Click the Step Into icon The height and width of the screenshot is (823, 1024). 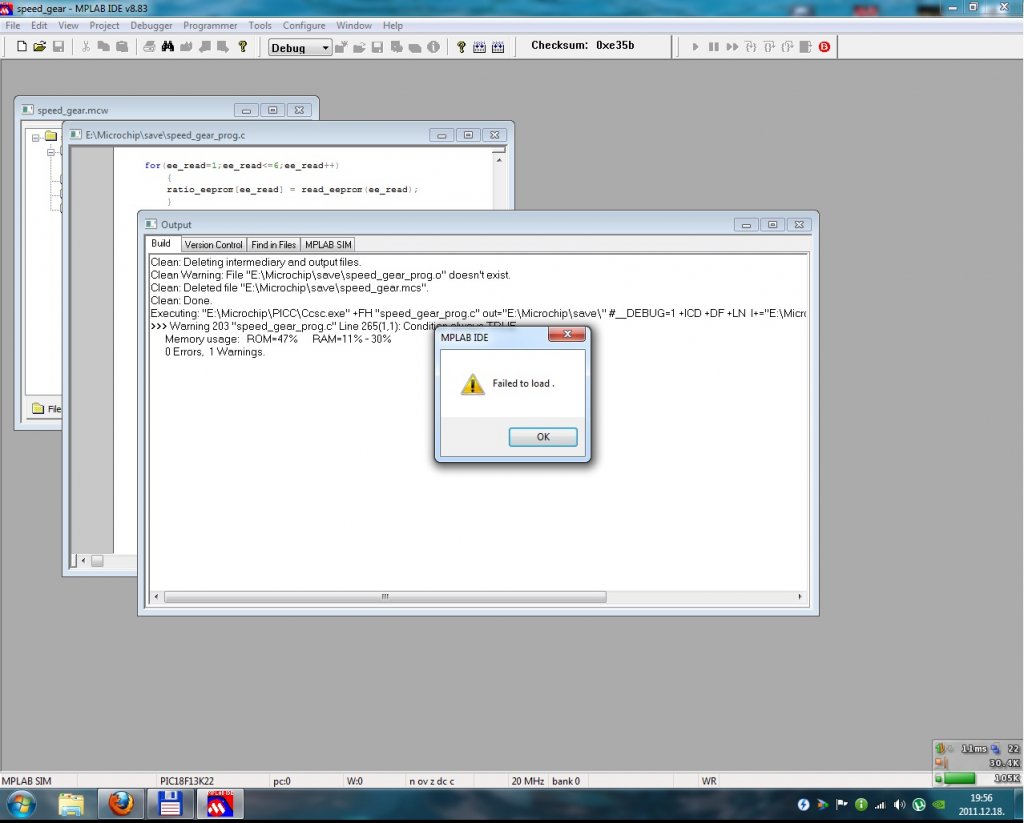click(750, 47)
